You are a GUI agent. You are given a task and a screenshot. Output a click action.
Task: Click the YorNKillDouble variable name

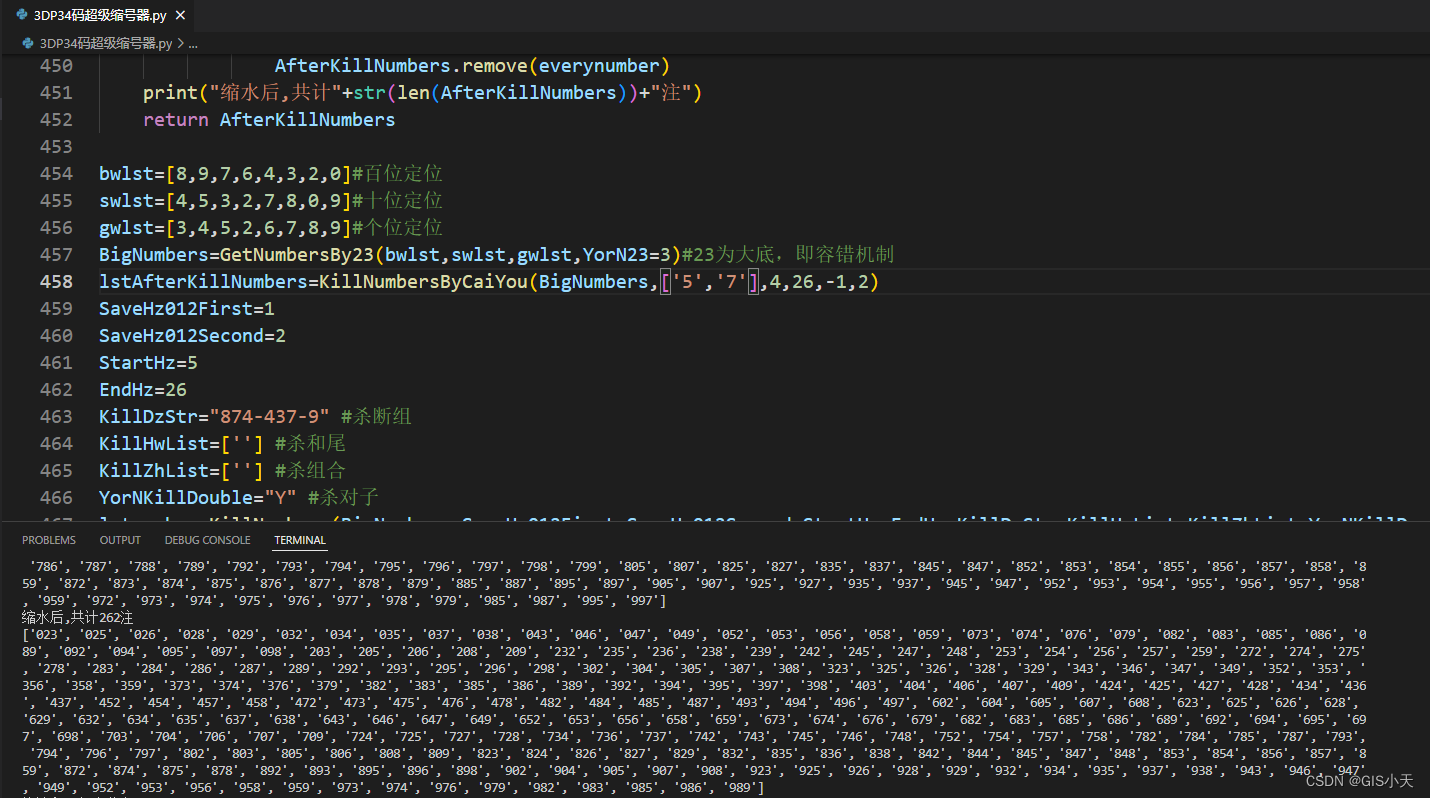point(176,498)
